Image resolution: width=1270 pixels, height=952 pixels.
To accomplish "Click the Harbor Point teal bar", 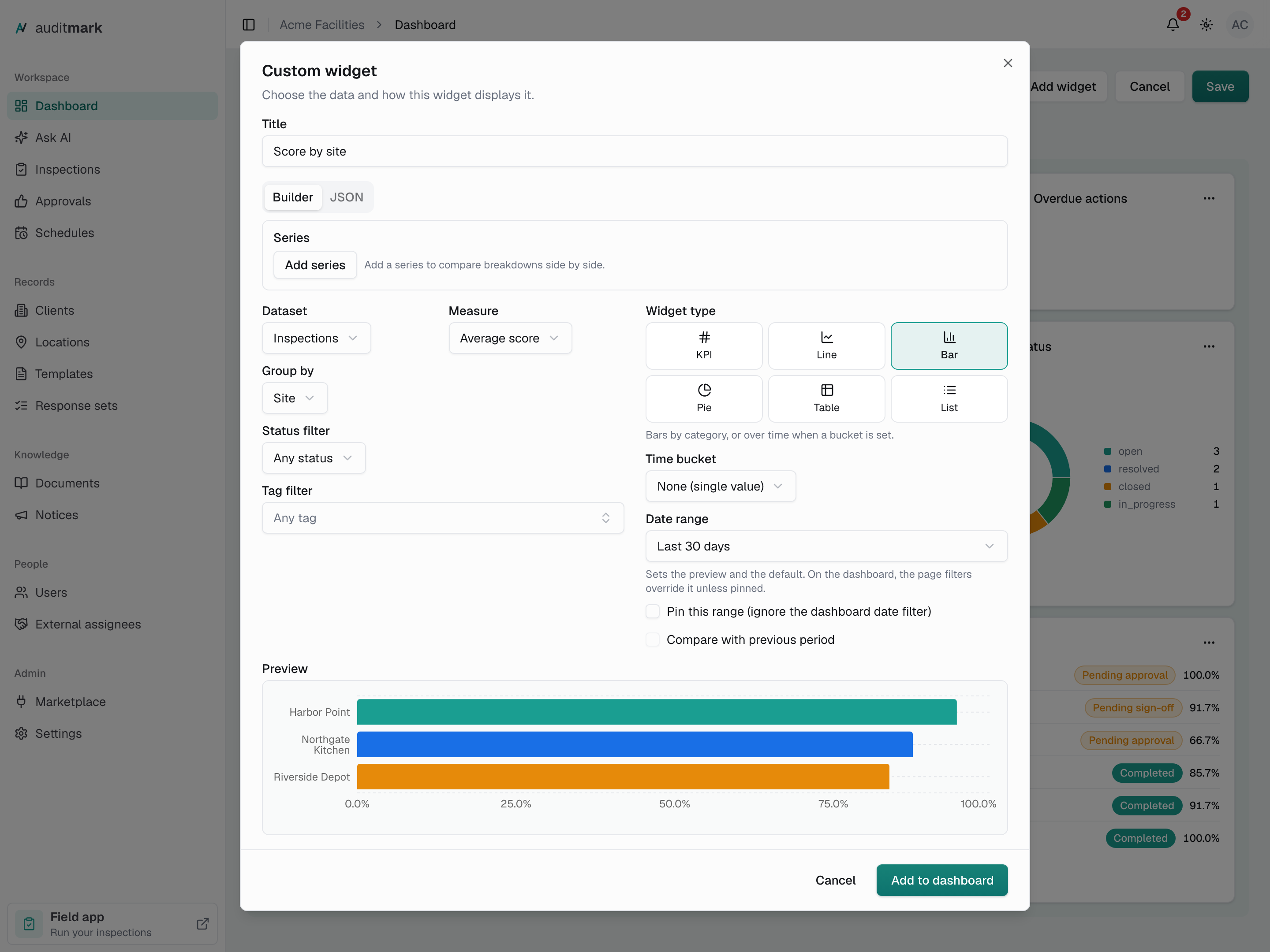I will click(x=657, y=711).
